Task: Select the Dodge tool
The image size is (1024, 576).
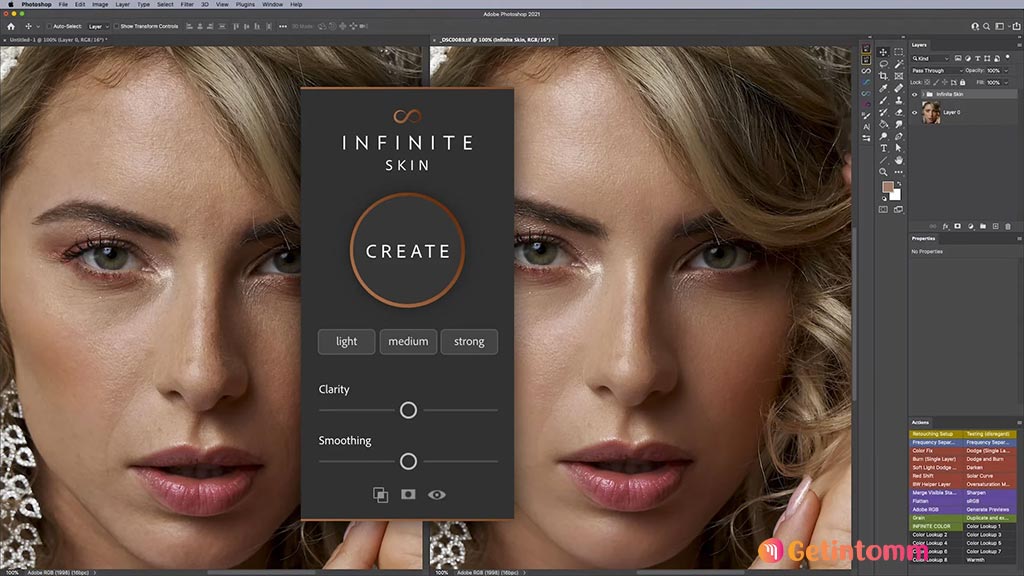Action: point(883,136)
